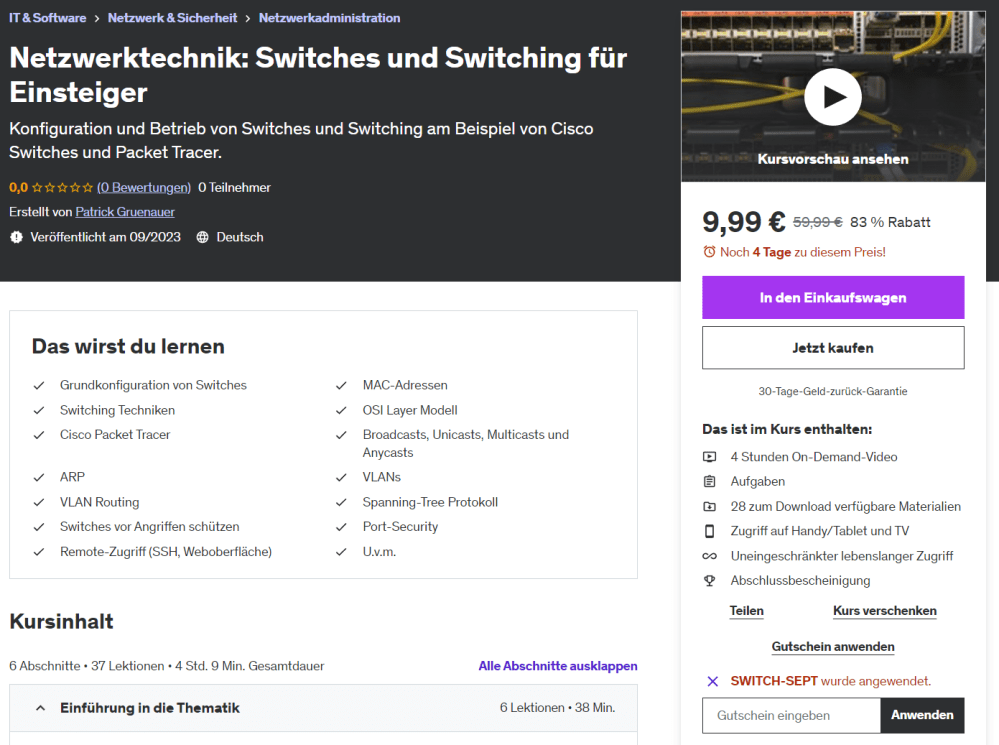Expand all sections via Alle Abschnitte ausklappen

tap(557, 666)
